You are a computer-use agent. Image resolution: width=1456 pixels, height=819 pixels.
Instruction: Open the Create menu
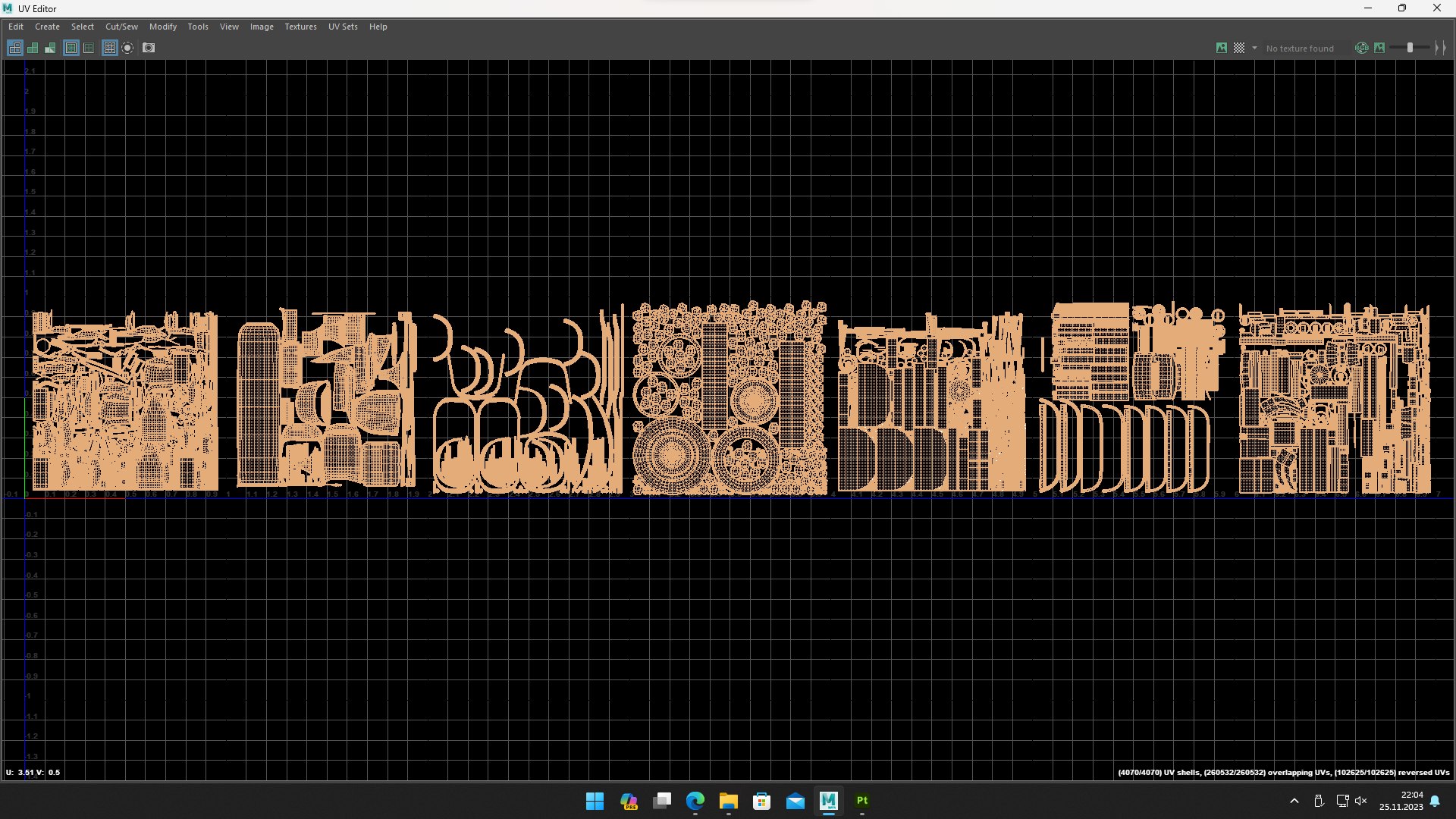(47, 27)
